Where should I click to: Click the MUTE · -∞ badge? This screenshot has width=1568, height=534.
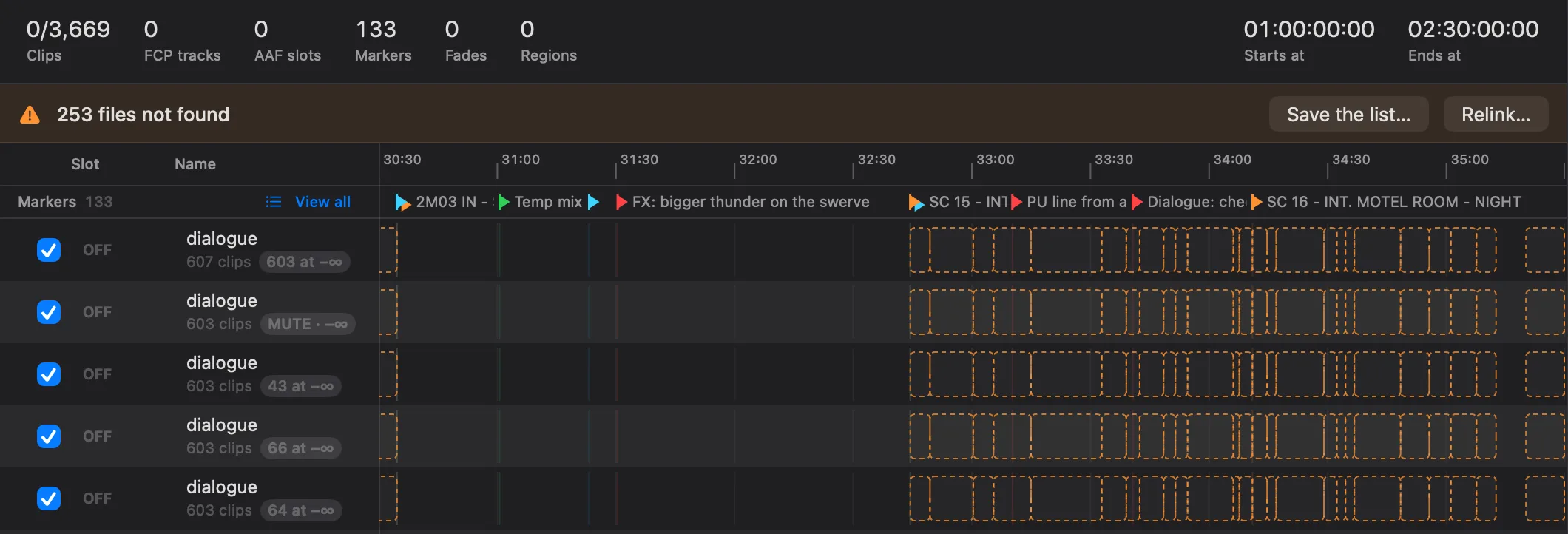click(308, 324)
